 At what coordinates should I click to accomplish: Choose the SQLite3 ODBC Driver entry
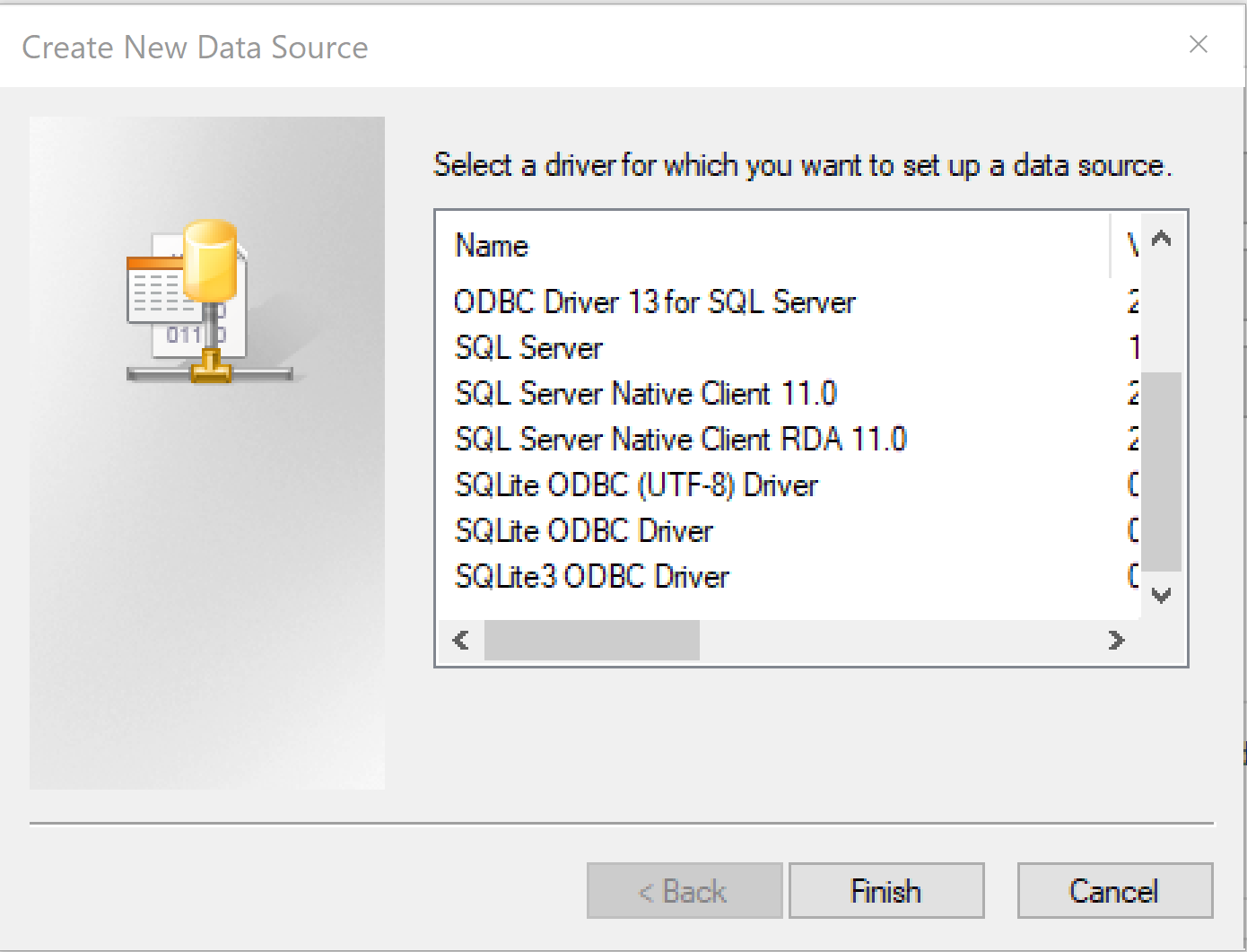(591, 576)
